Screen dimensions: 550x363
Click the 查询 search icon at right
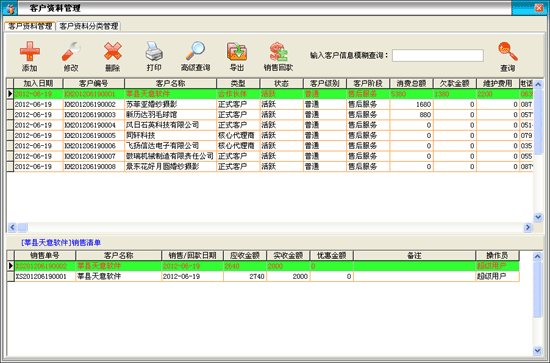tap(508, 51)
